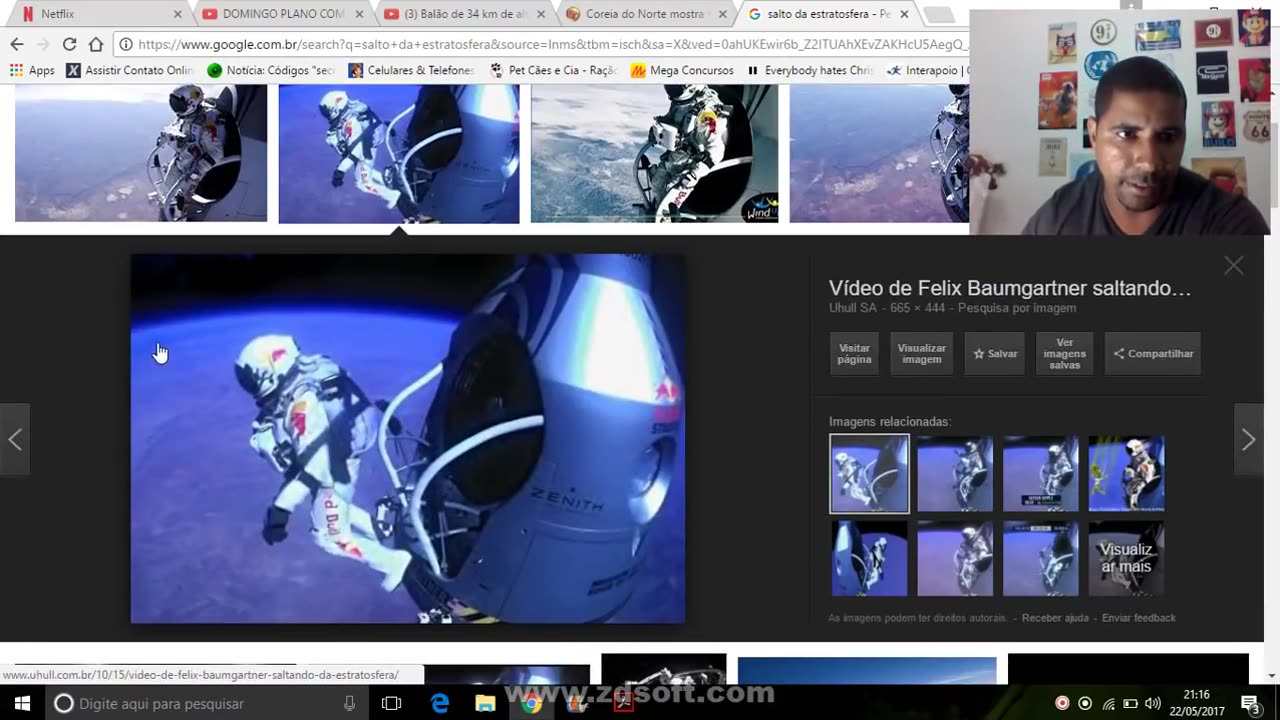Go back using browser back arrow
This screenshot has height=720, width=1280.
coord(17,44)
